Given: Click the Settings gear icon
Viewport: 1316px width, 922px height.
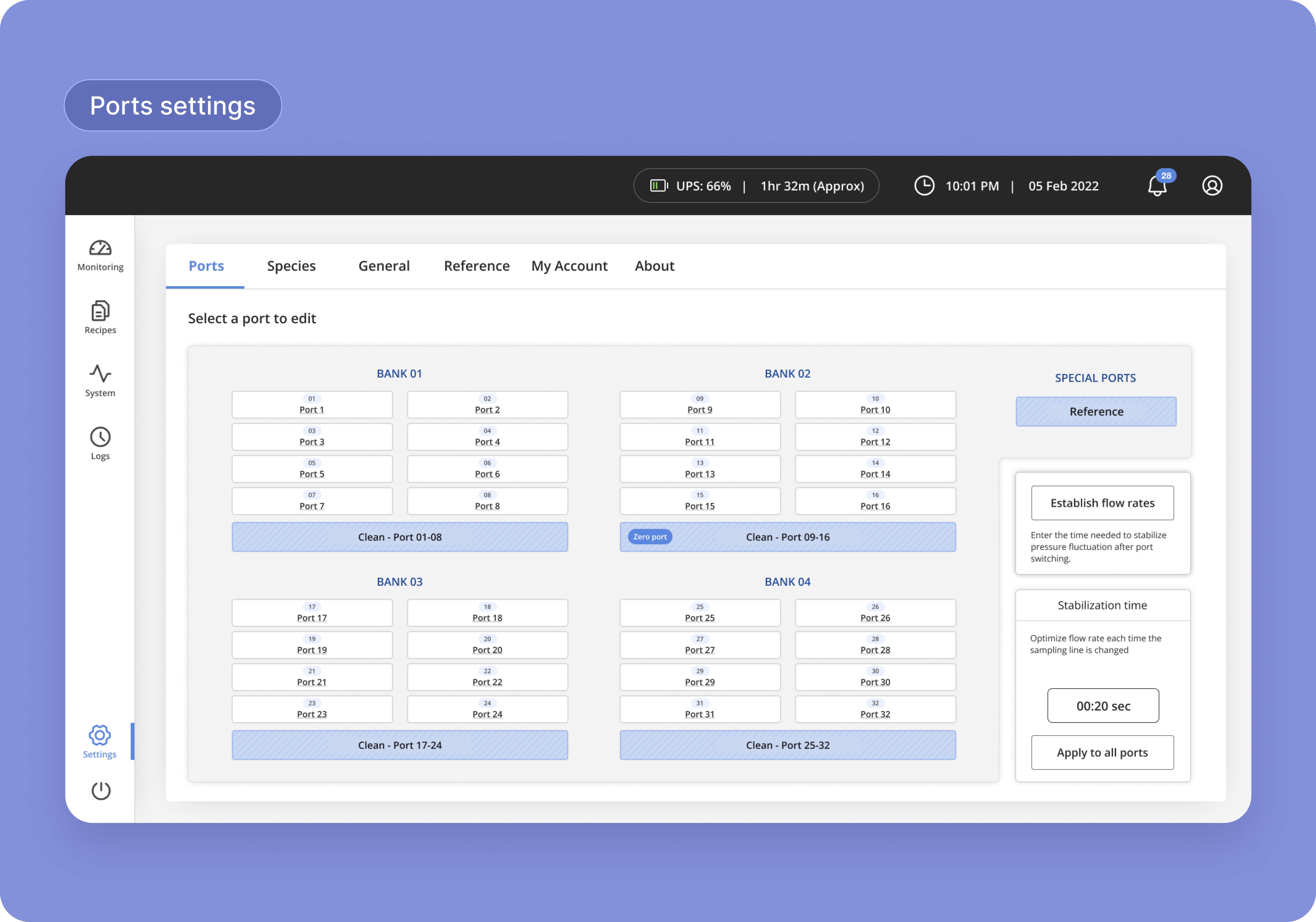Looking at the screenshot, I should 100,735.
